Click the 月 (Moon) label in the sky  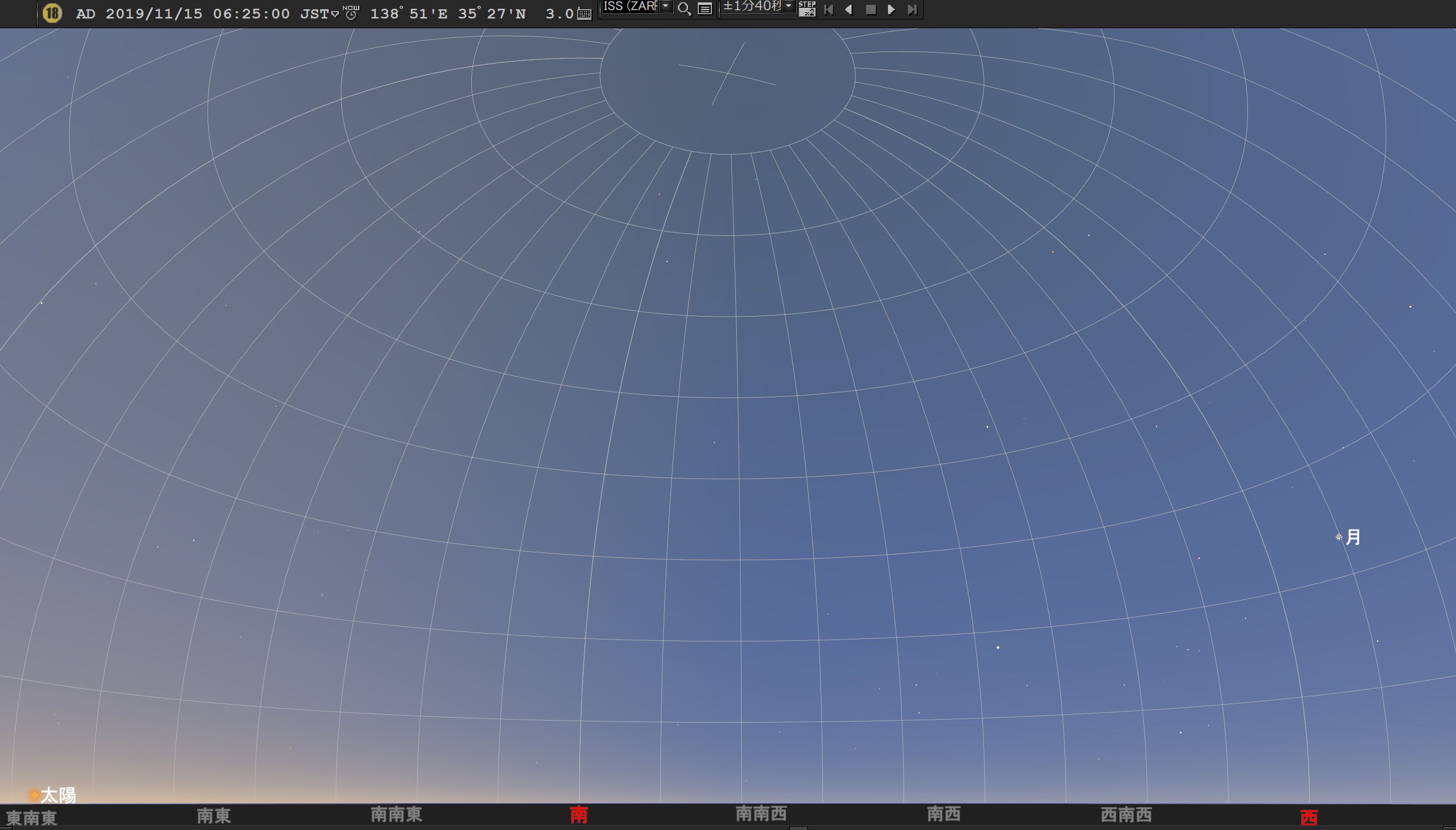1353,537
